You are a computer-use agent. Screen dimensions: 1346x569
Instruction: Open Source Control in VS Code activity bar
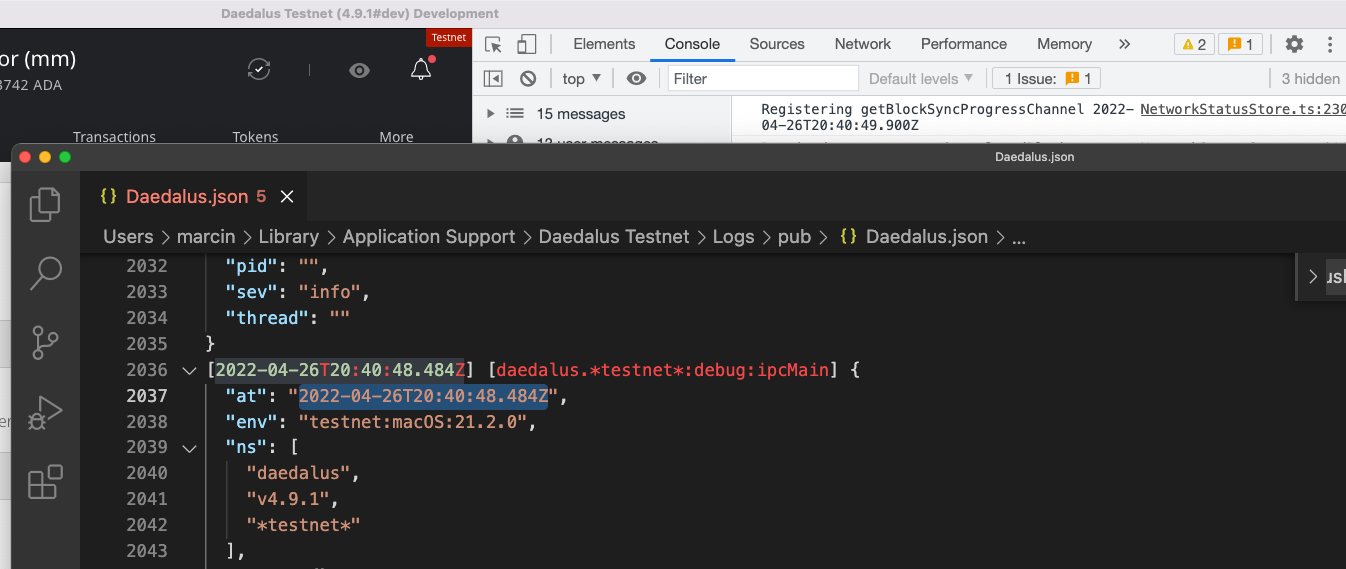[x=46, y=342]
